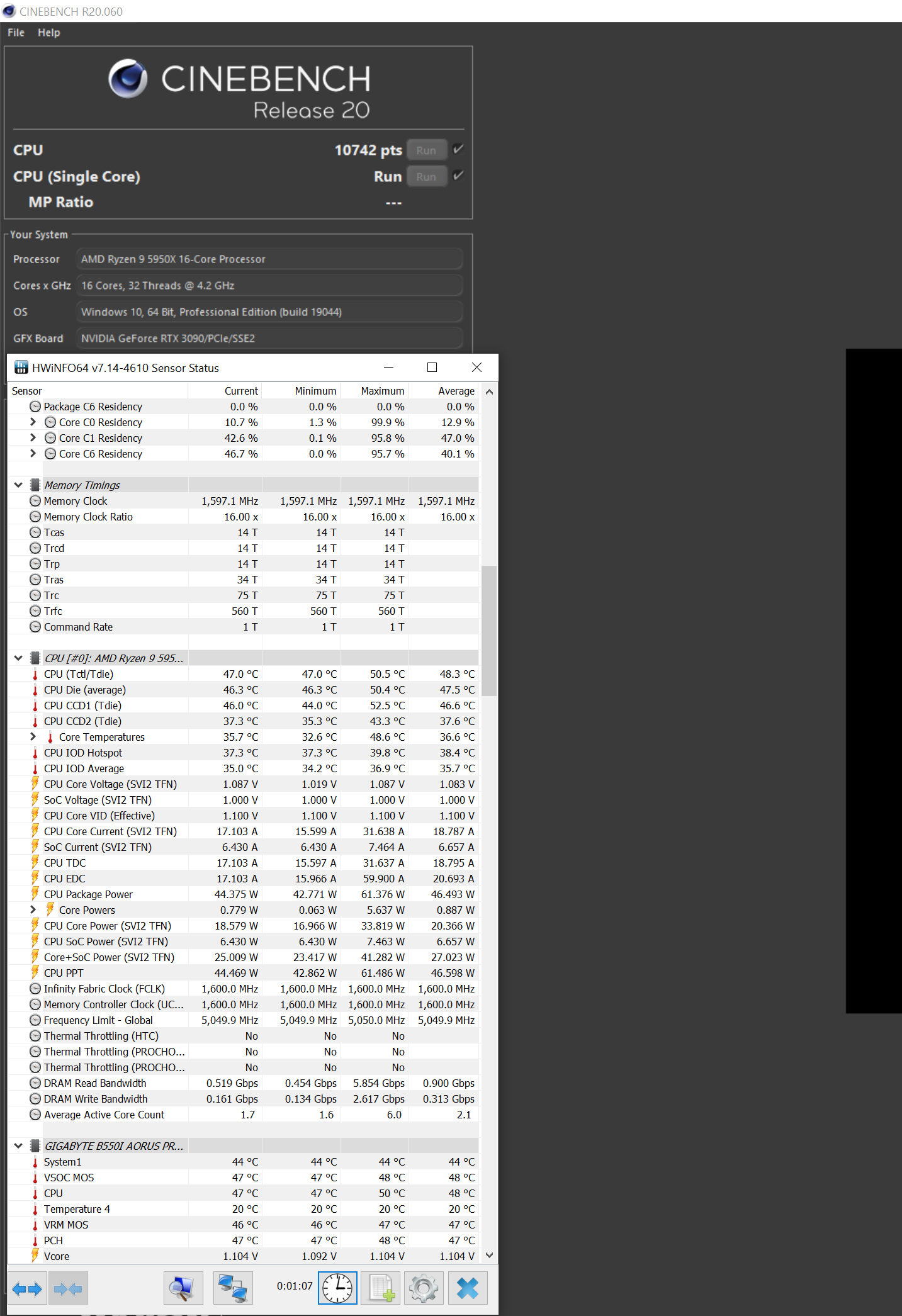Click the Processor name field

point(269,259)
